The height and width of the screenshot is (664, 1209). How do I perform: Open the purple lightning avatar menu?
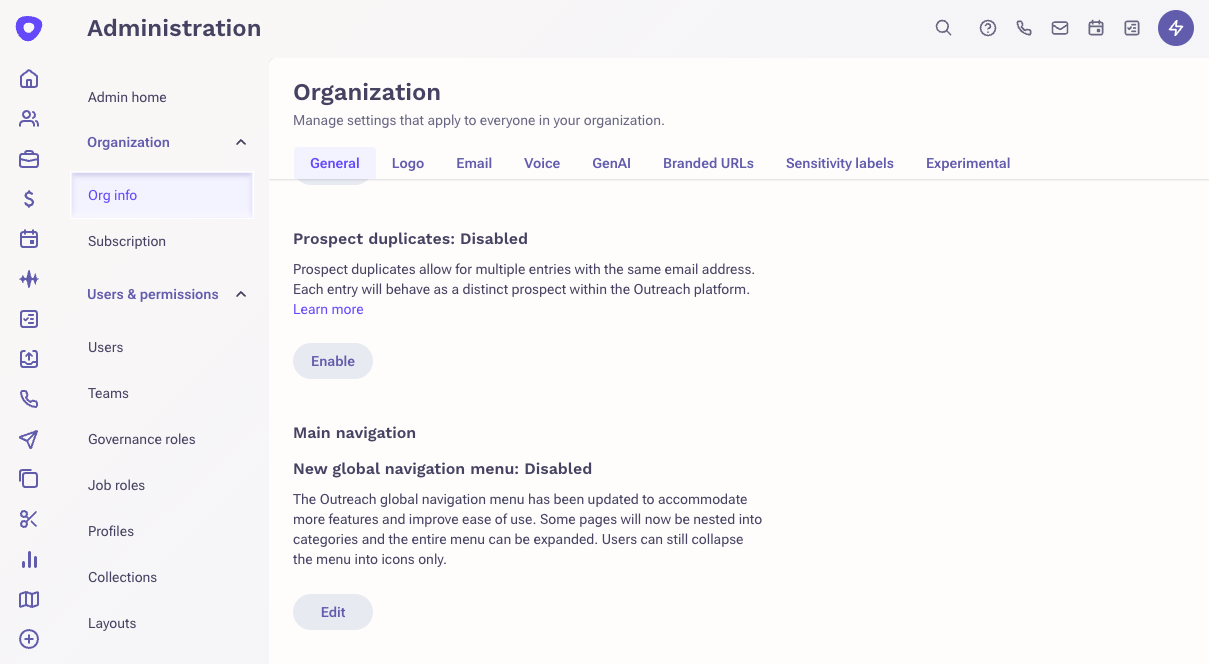pyautogui.click(x=1176, y=28)
